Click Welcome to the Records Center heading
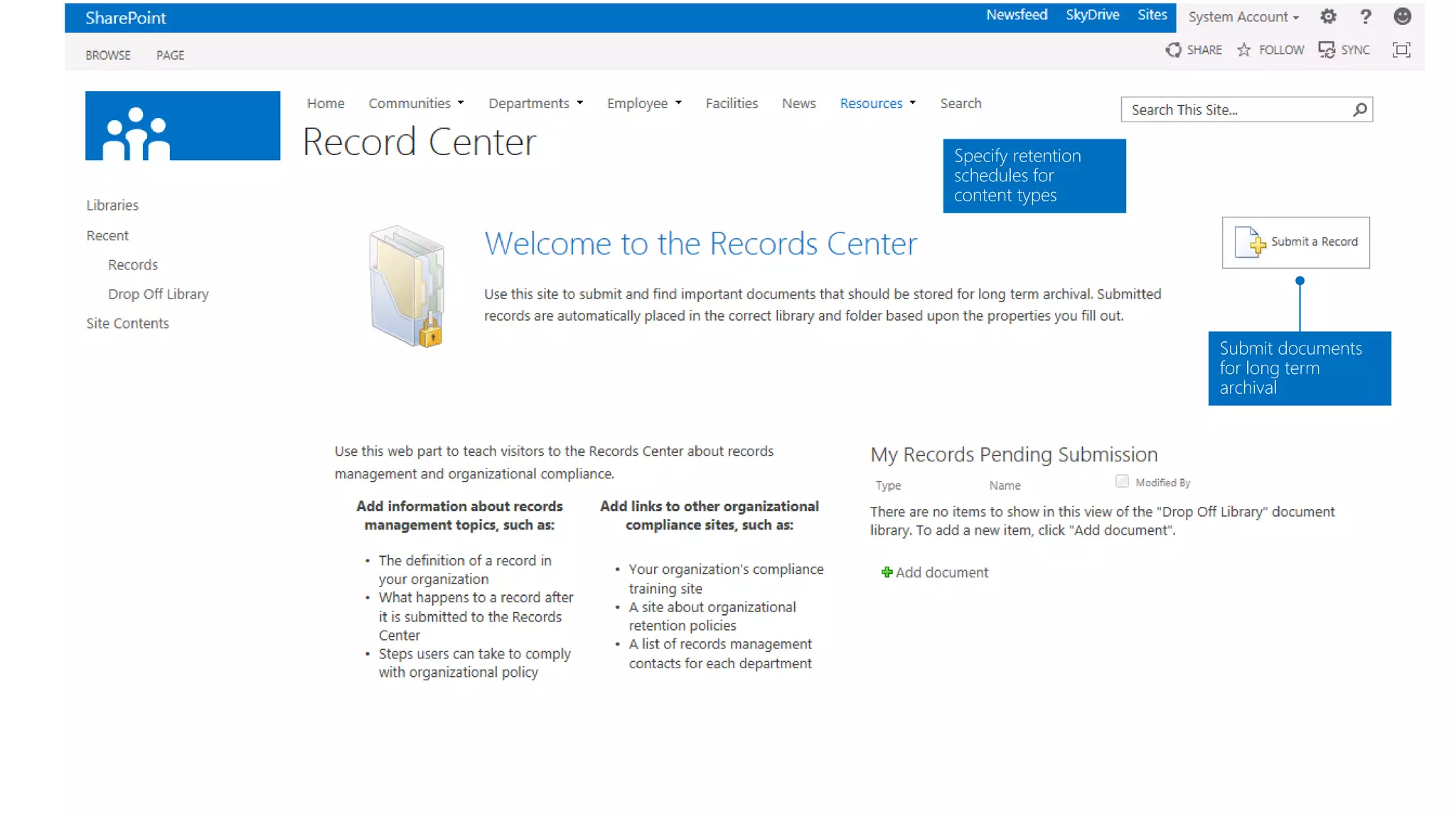This screenshot has width=1456, height=819. [x=700, y=244]
